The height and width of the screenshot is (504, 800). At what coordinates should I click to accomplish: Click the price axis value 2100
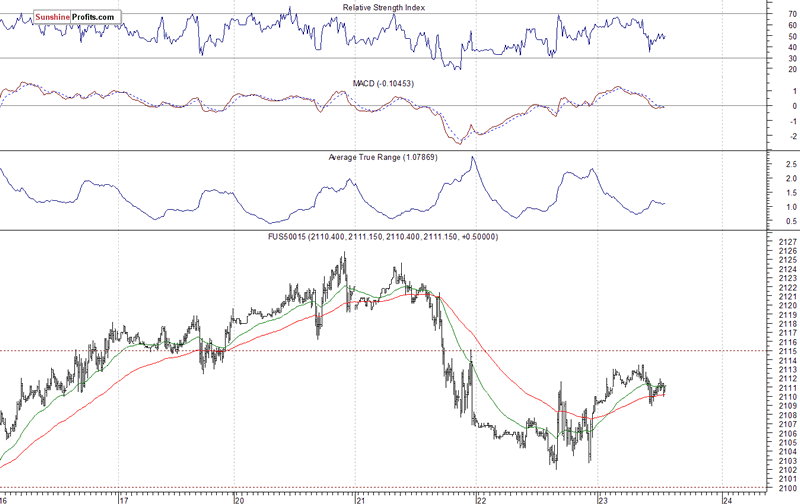[788, 488]
